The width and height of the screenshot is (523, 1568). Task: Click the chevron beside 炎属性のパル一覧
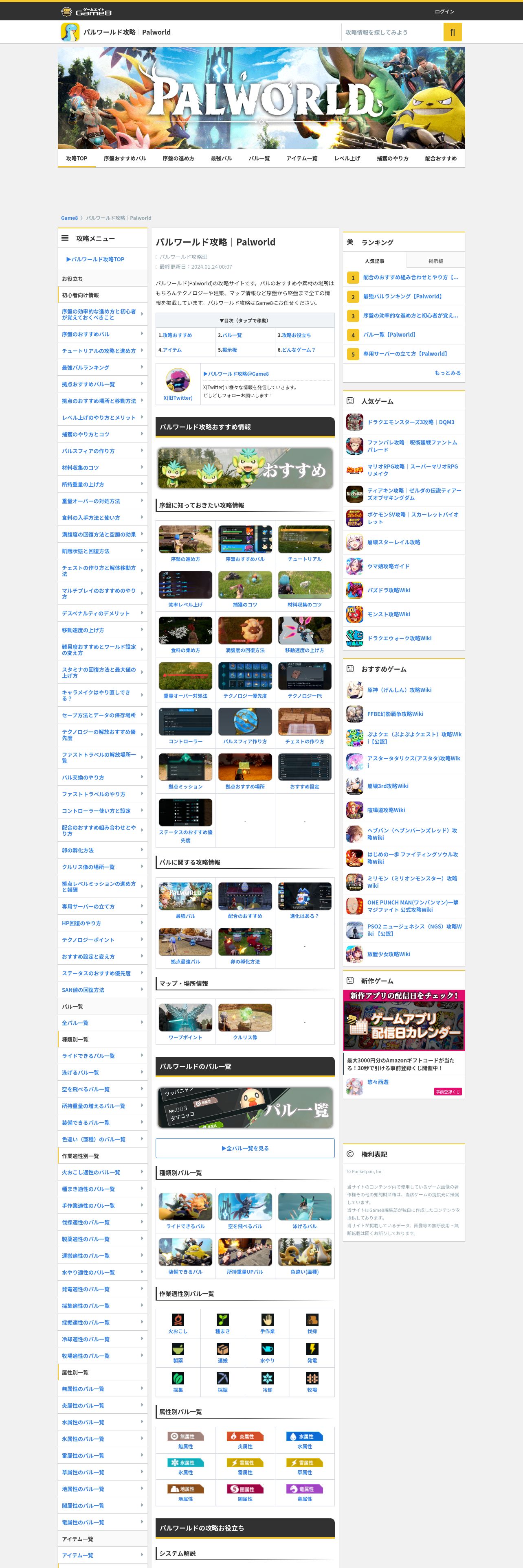(142, 1405)
